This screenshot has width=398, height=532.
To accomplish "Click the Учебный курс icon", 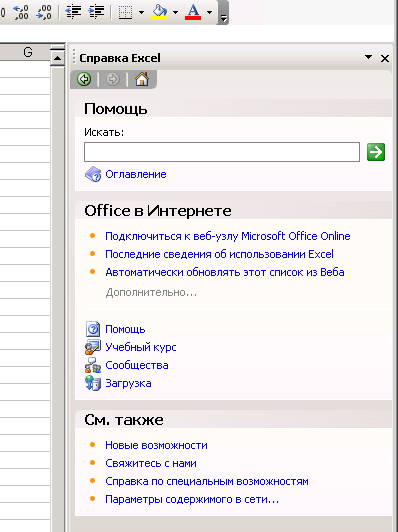I will click(x=93, y=347).
